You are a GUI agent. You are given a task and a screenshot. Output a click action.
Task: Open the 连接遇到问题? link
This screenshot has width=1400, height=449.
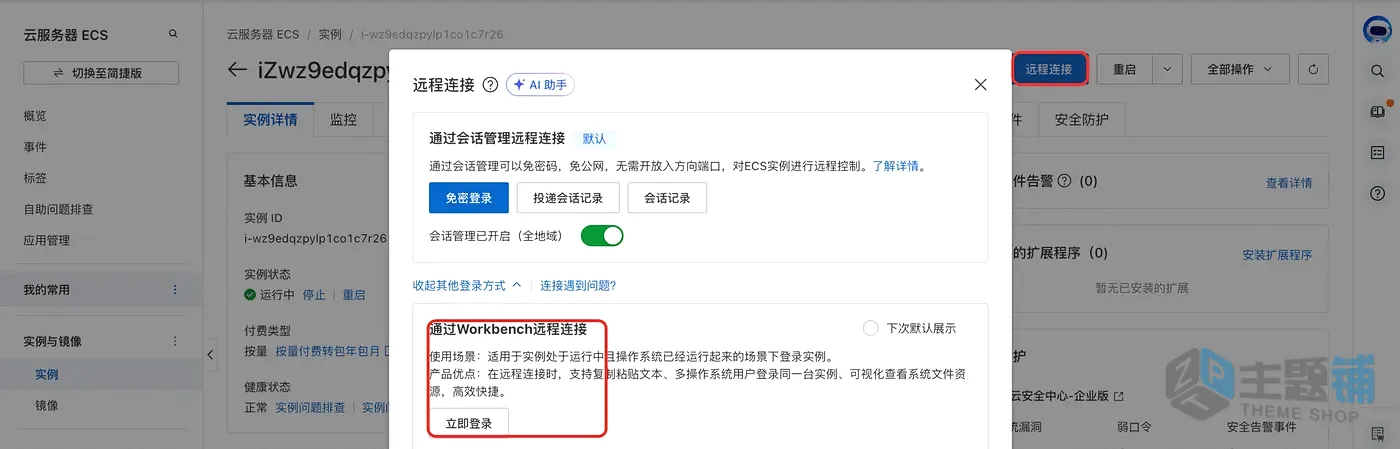(x=578, y=285)
